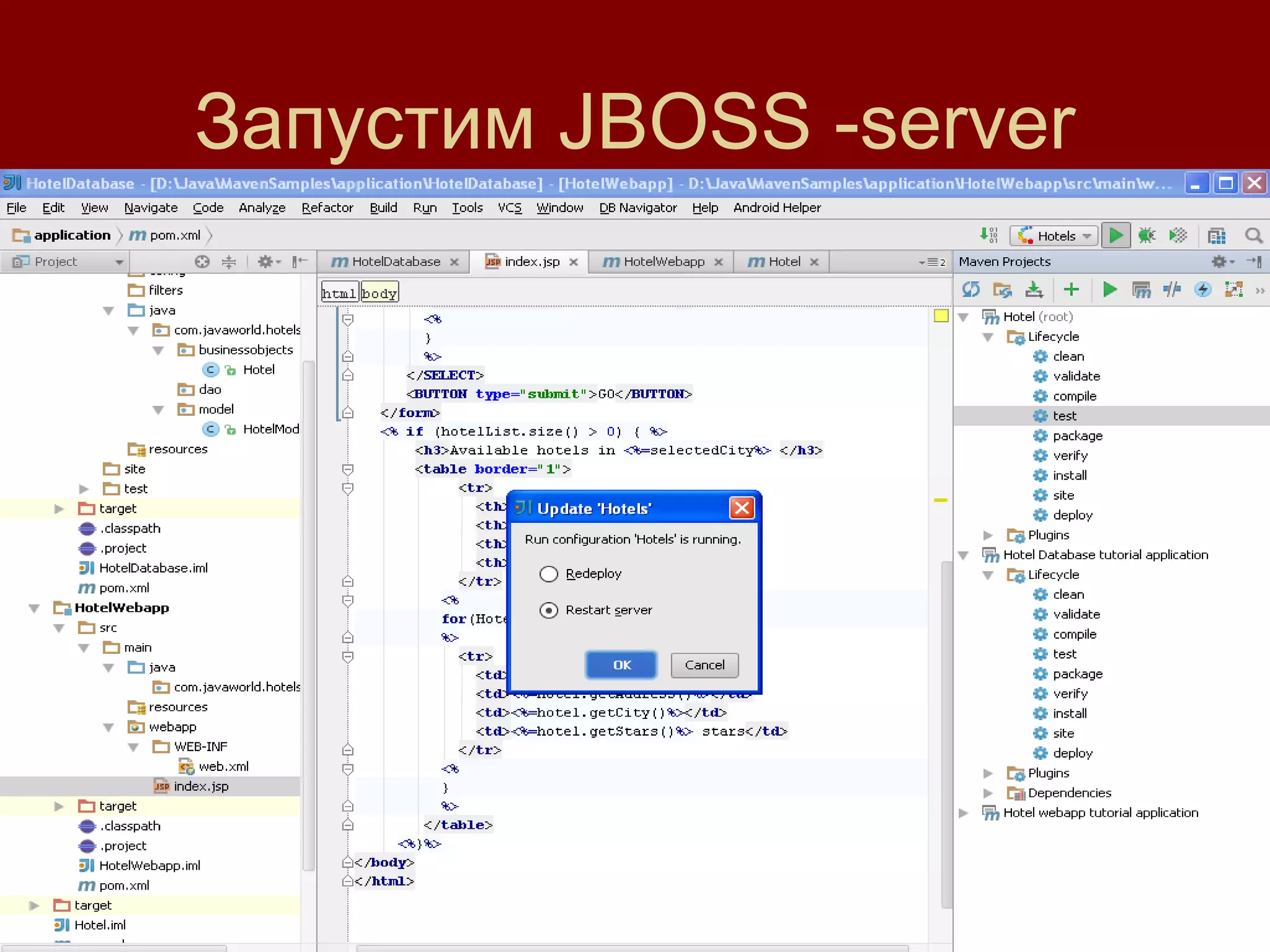The image size is (1270, 952).
Task: Click the Make project arrow icon
Action: coord(988,236)
